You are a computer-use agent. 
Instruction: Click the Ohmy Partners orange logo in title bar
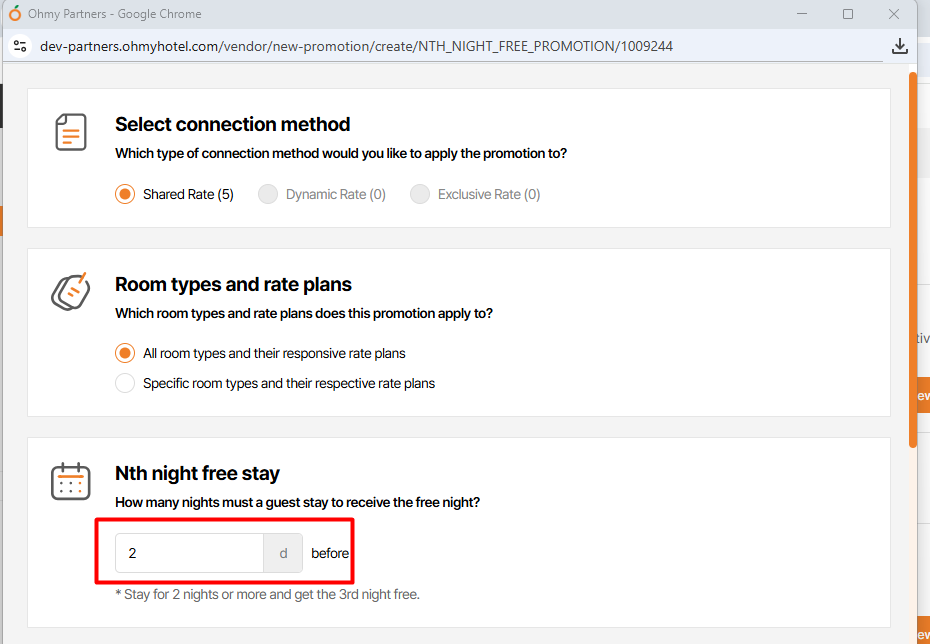[x=15, y=14]
